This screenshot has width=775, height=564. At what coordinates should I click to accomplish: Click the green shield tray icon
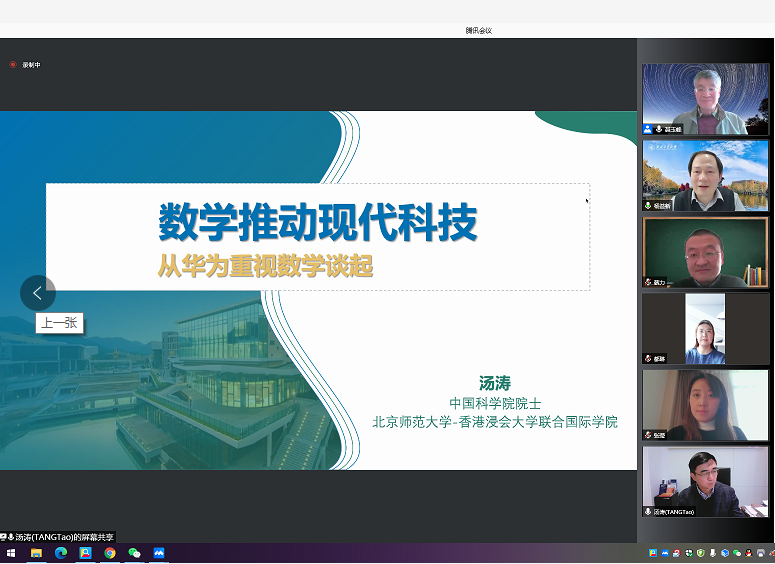click(700, 553)
